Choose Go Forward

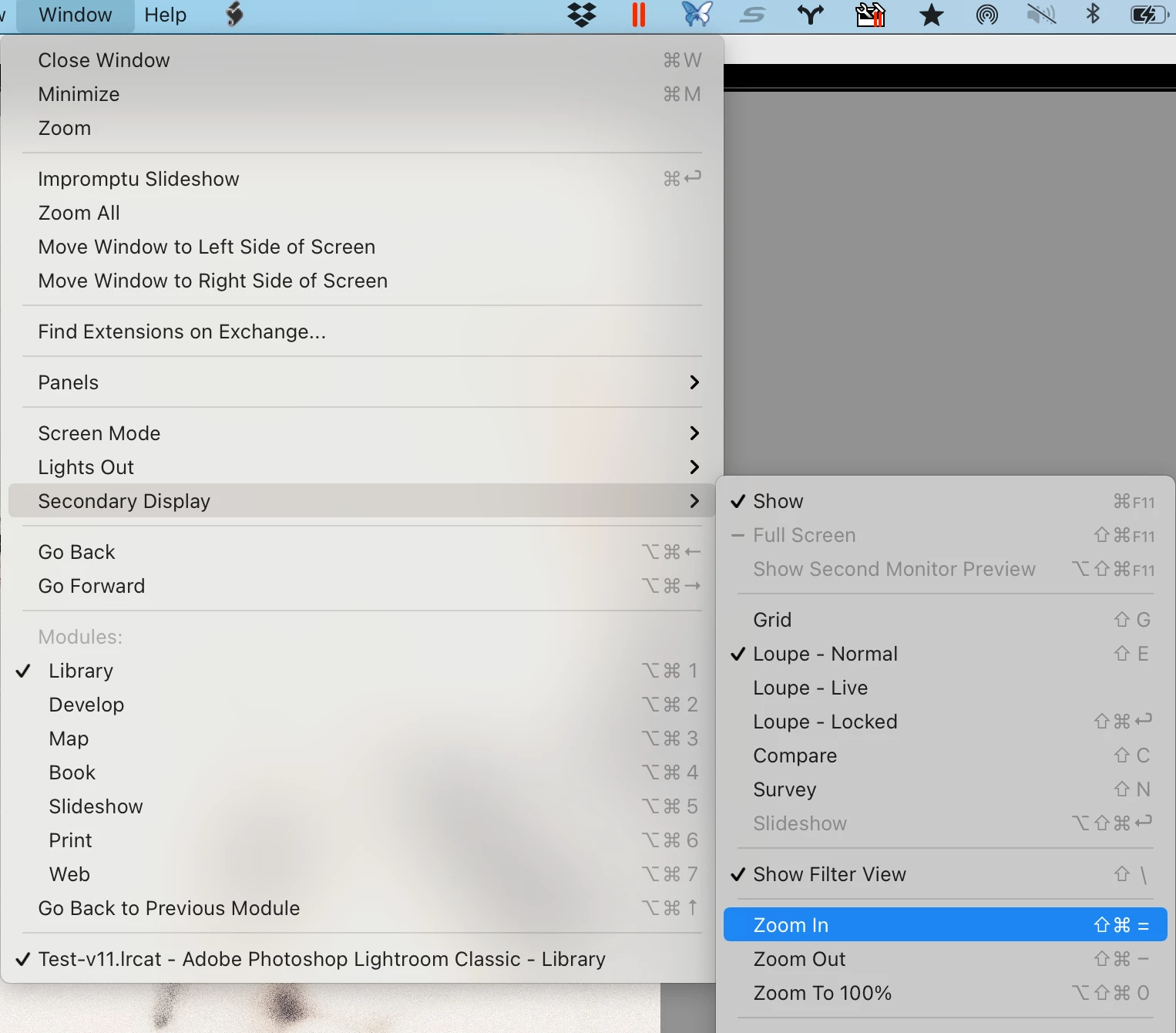point(362,586)
